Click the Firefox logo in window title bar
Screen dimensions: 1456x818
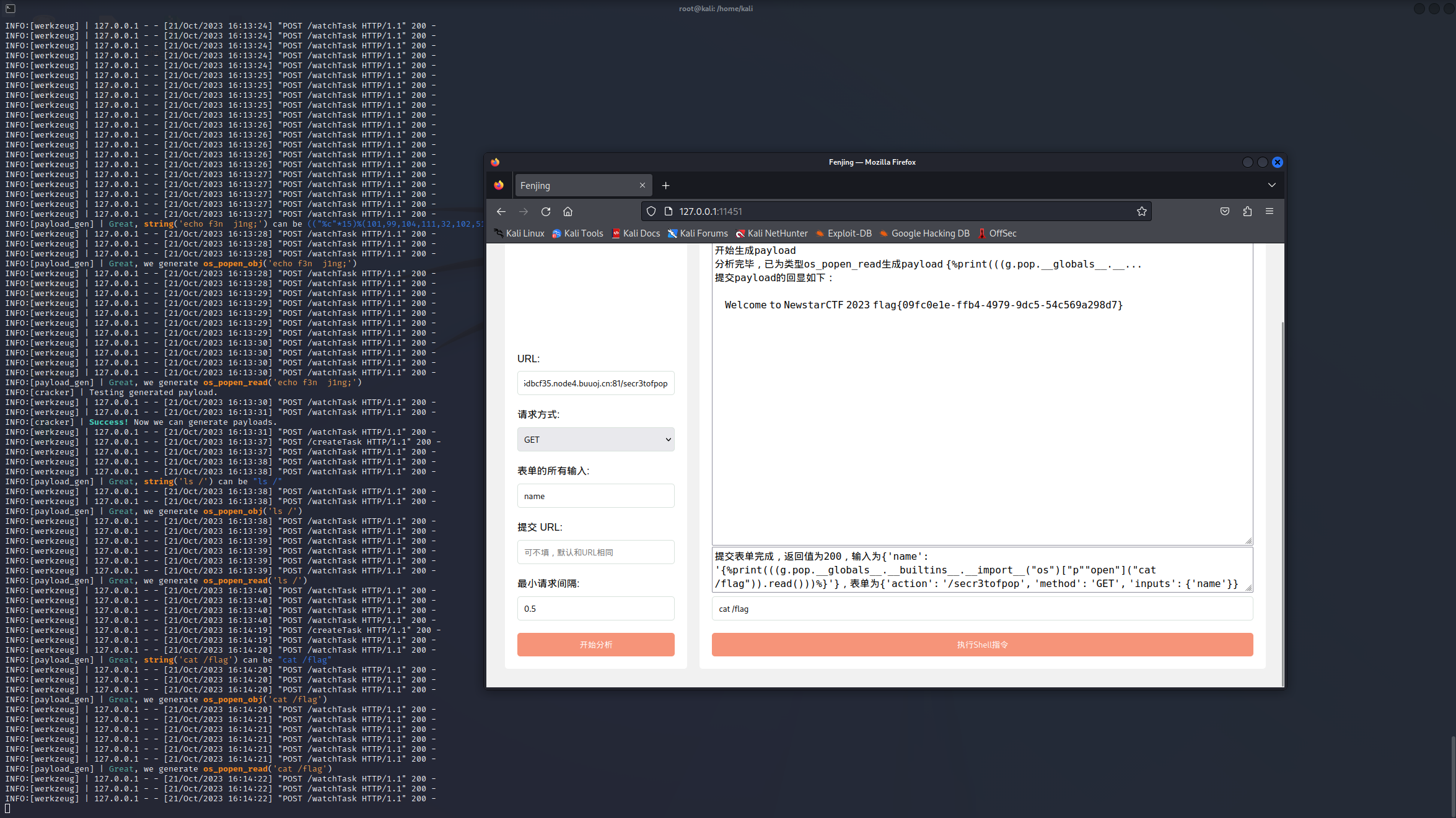495,162
